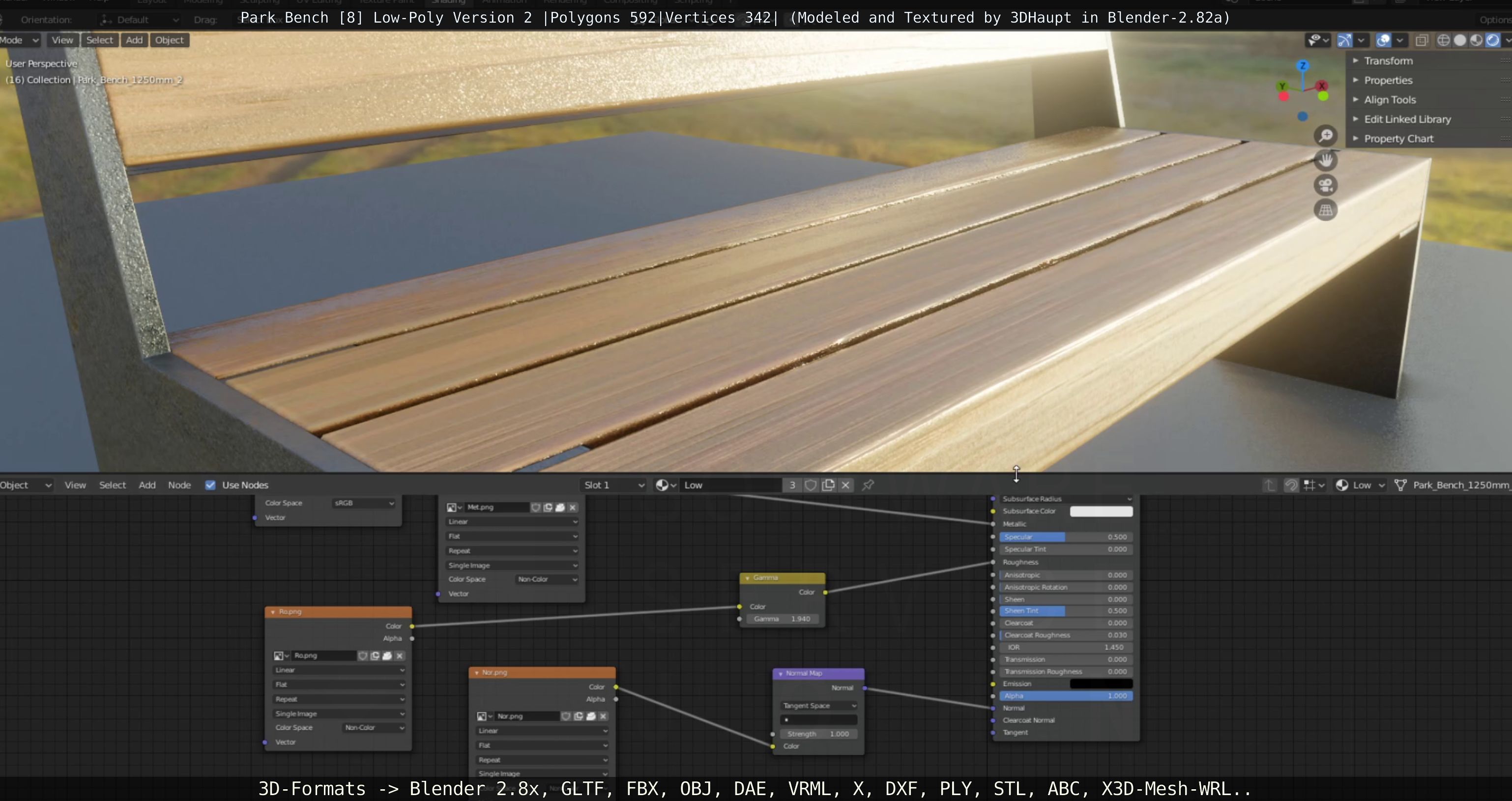1512x801 pixels.
Task: Toggle the X-ray view button
Action: click(1422, 40)
